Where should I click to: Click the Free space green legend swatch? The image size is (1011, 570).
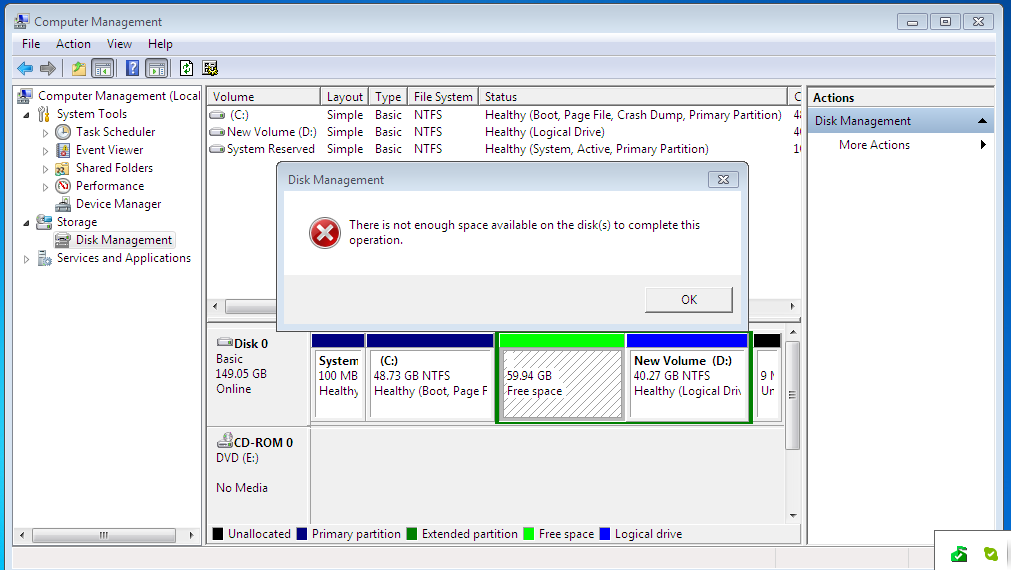click(x=529, y=534)
